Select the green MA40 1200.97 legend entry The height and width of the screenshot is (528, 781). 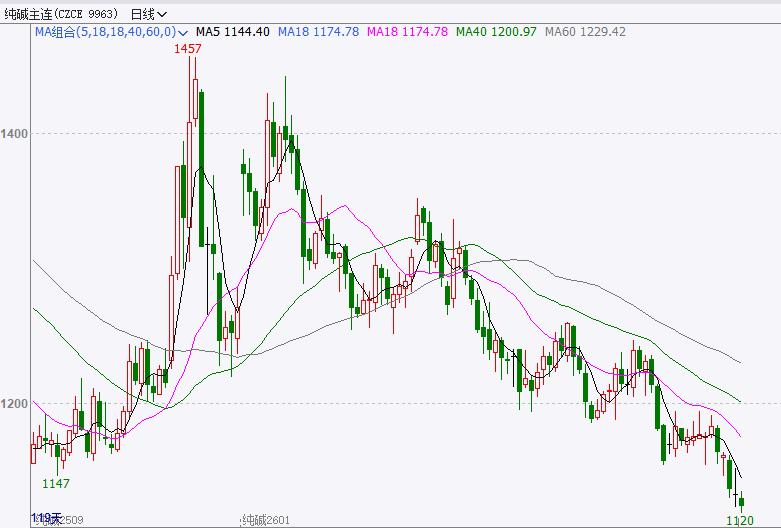pyautogui.click(x=496, y=32)
